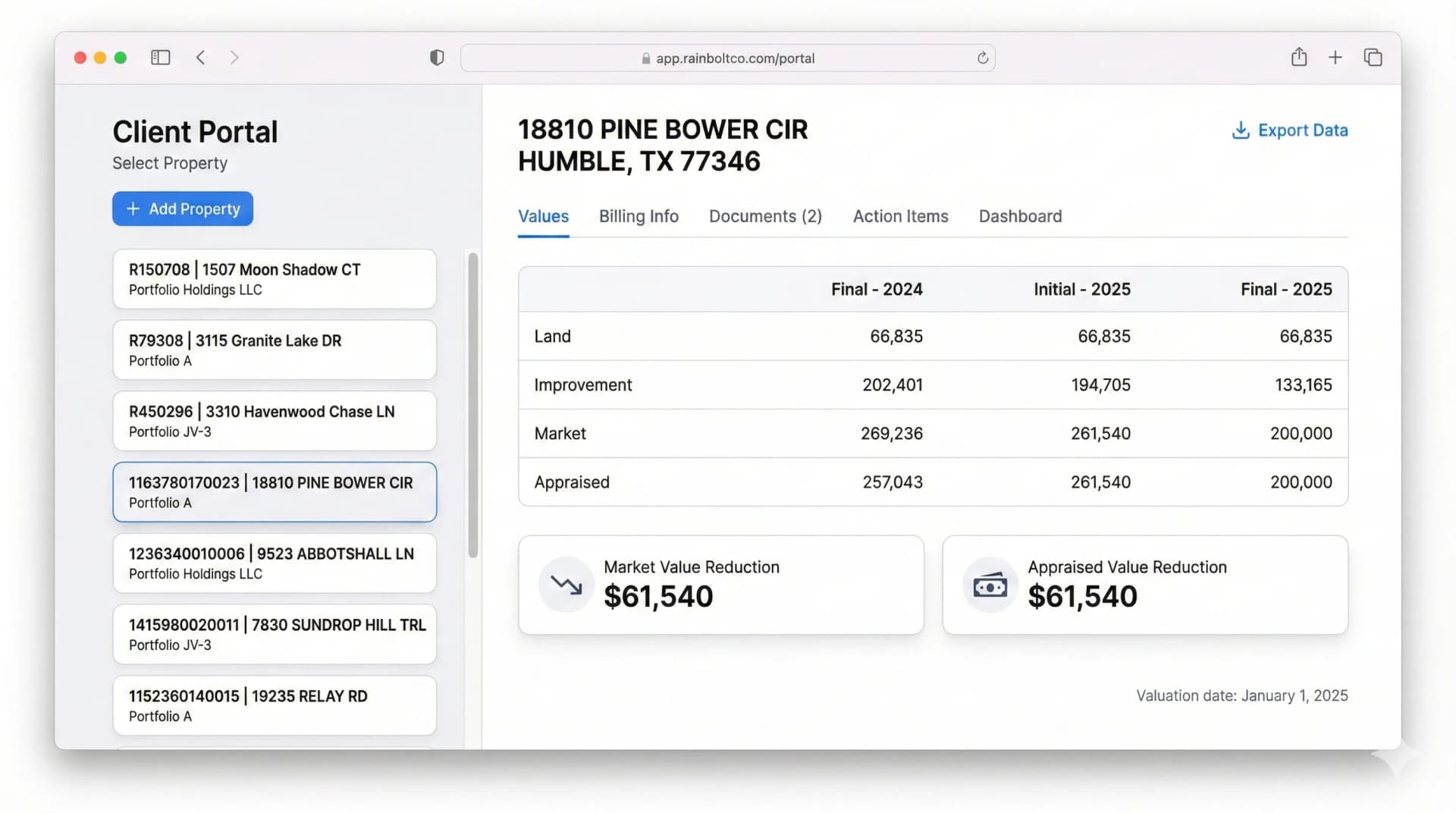Open the Action Items tab
This screenshot has width=1456, height=813.
click(x=900, y=217)
